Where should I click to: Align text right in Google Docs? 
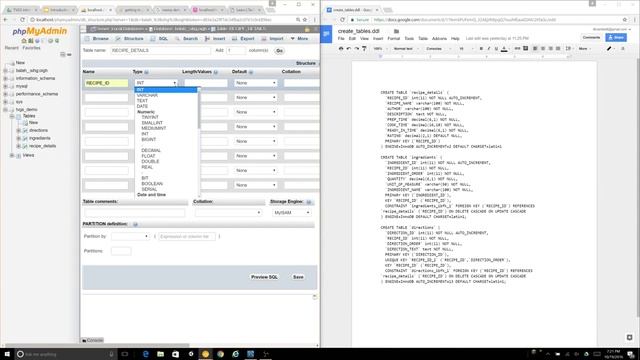(551, 49)
